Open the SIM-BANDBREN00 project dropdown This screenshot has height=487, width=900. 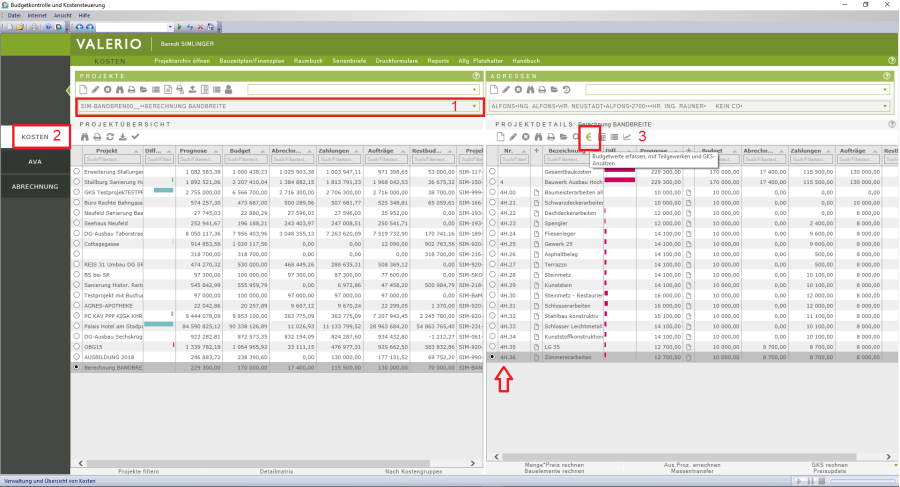(474, 105)
